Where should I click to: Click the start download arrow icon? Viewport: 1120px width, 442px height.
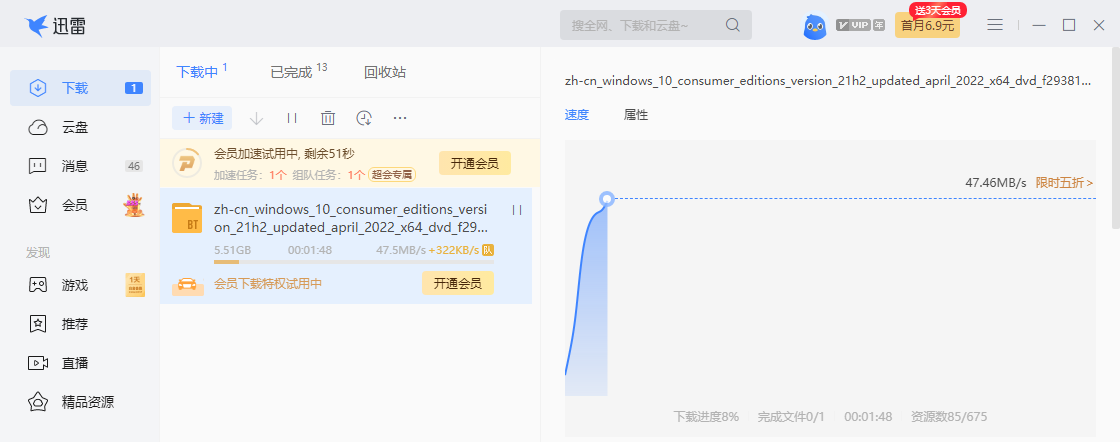[x=256, y=118]
